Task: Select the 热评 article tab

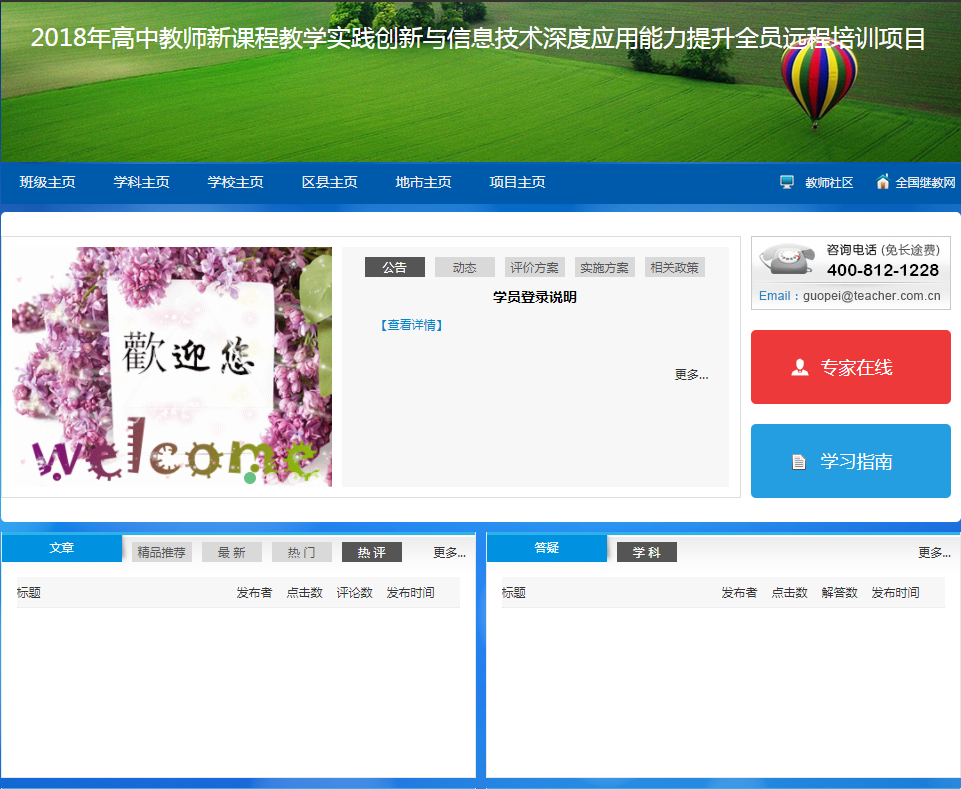Action: 371,552
